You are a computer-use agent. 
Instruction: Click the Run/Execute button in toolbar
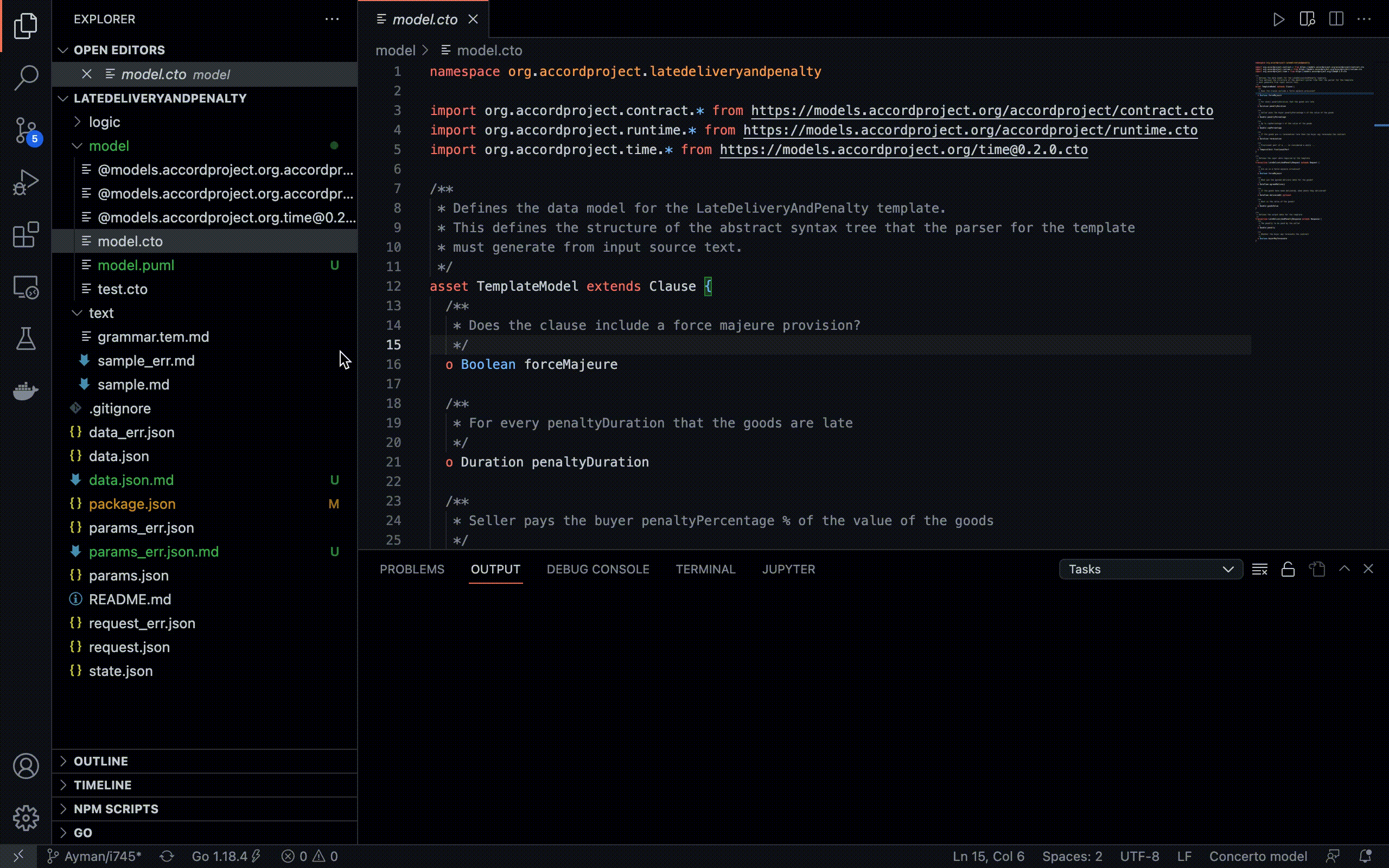click(x=1278, y=19)
